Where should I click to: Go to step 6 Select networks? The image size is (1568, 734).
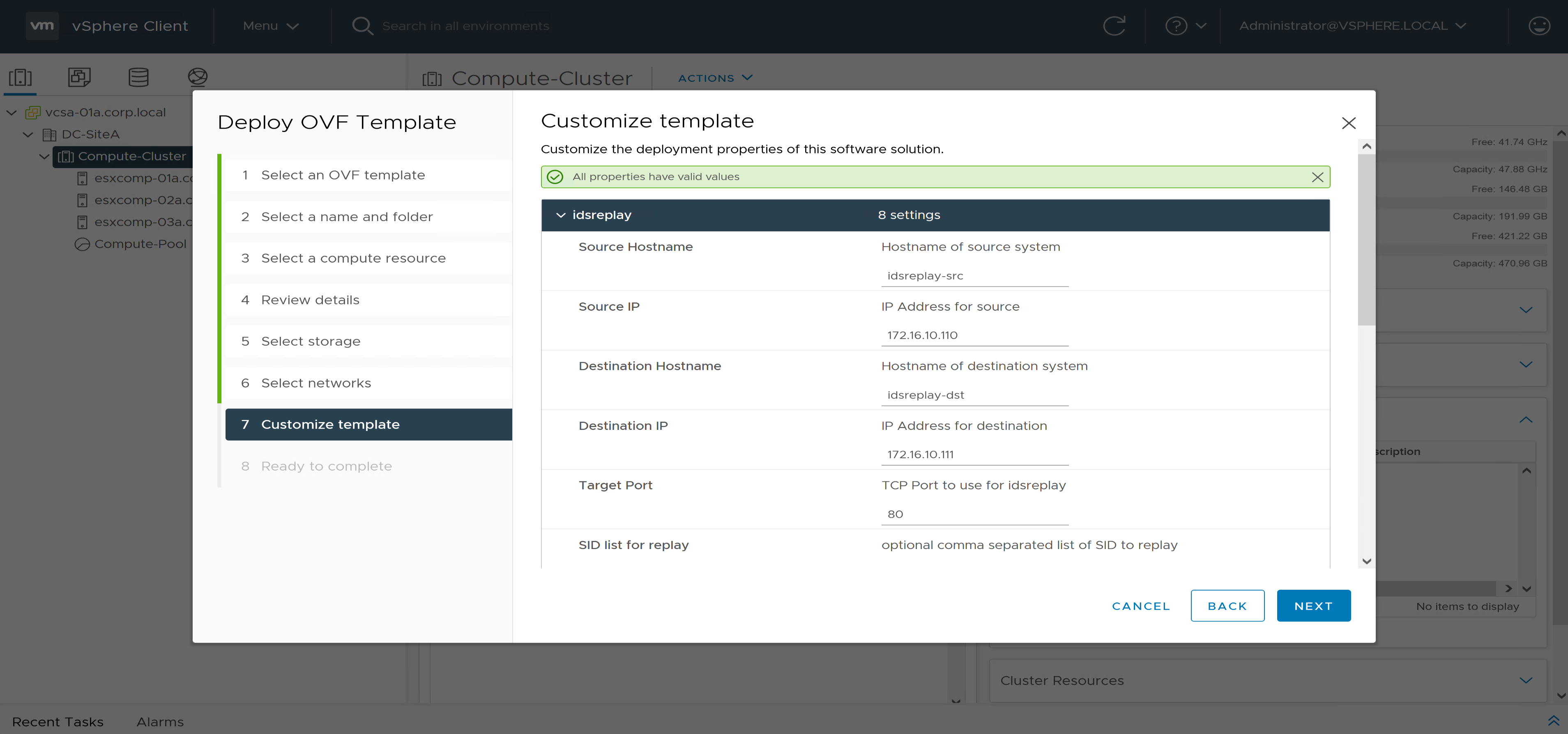[x=368, y=383]
